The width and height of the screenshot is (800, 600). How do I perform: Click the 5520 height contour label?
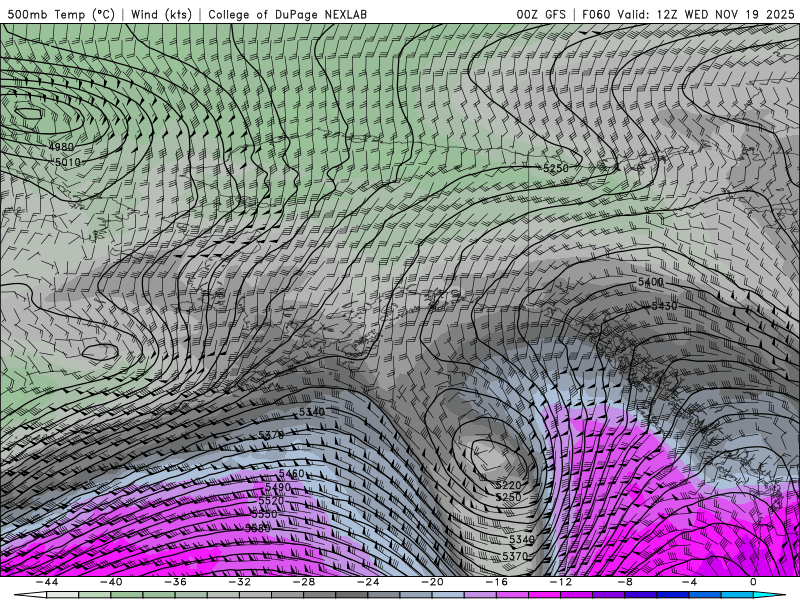click(271, 501)
